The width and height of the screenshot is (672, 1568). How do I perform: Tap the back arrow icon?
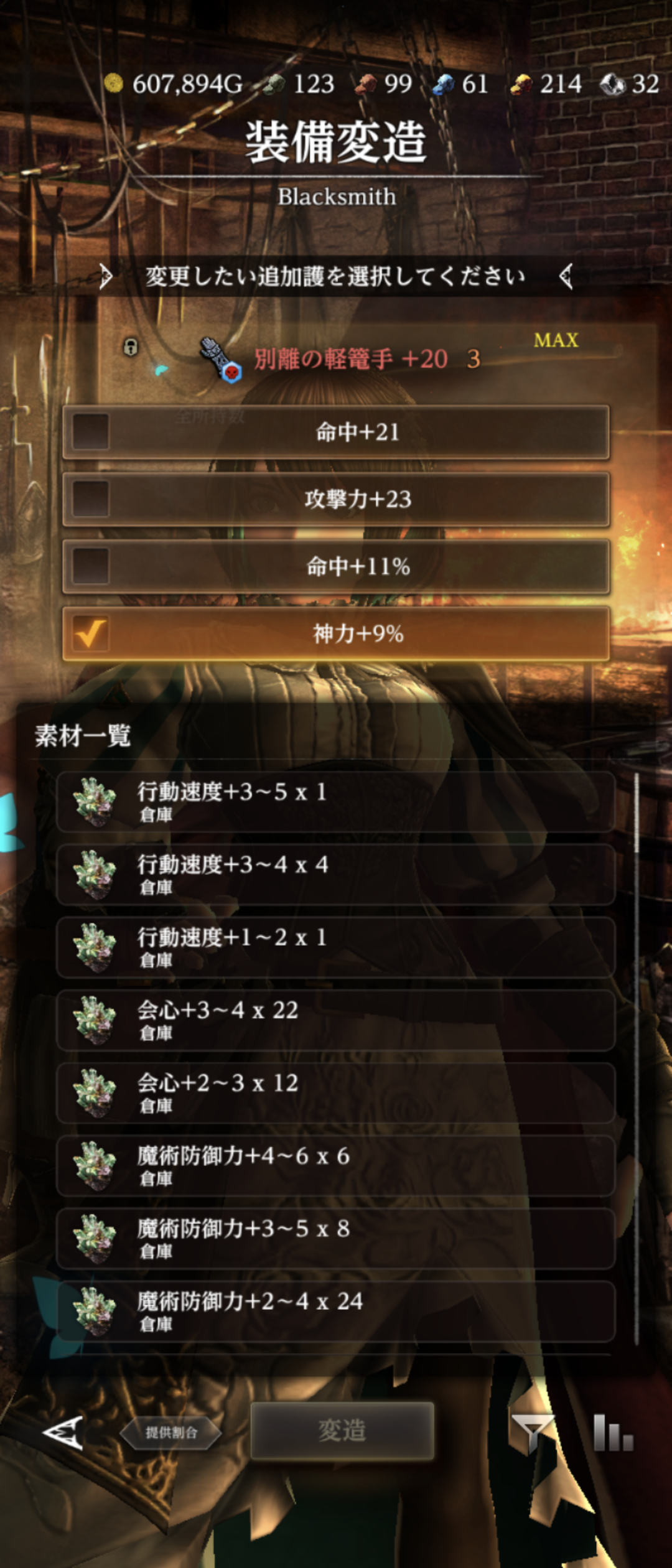[x=63, y=1432]
